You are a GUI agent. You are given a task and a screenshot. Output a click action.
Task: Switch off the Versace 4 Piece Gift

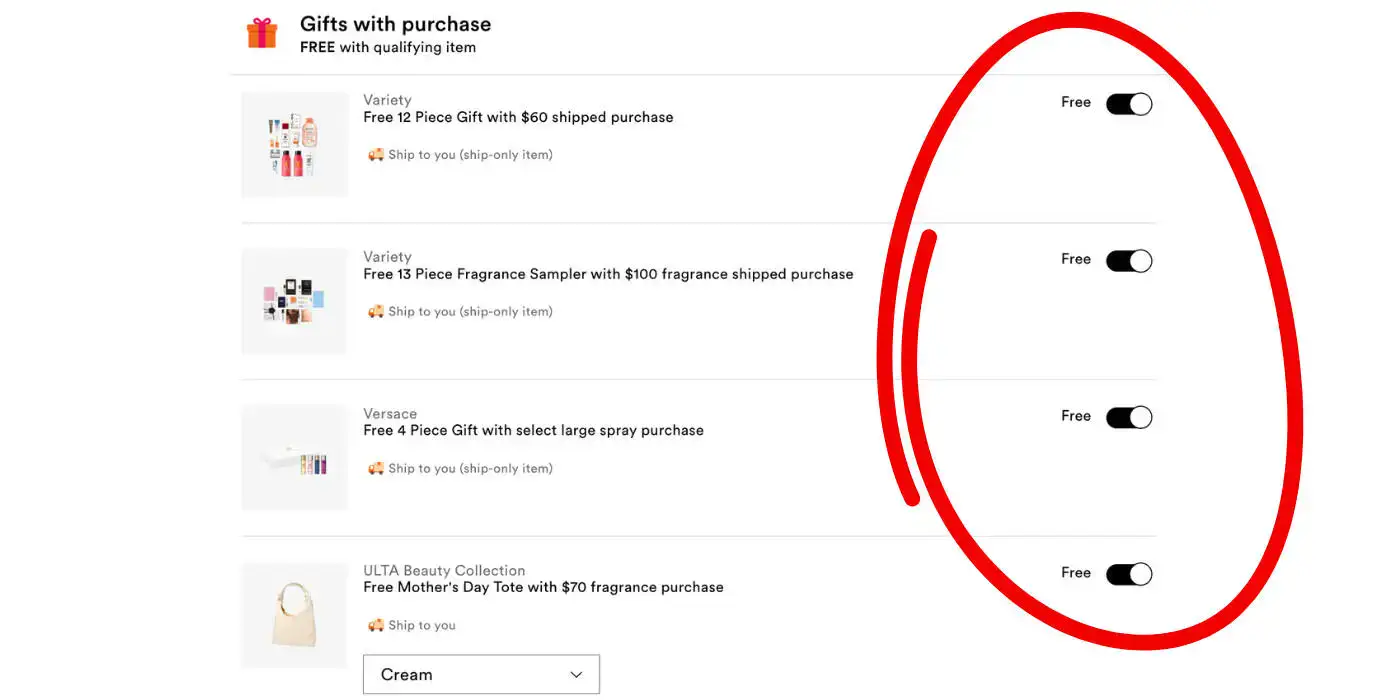click(1129, 417)
